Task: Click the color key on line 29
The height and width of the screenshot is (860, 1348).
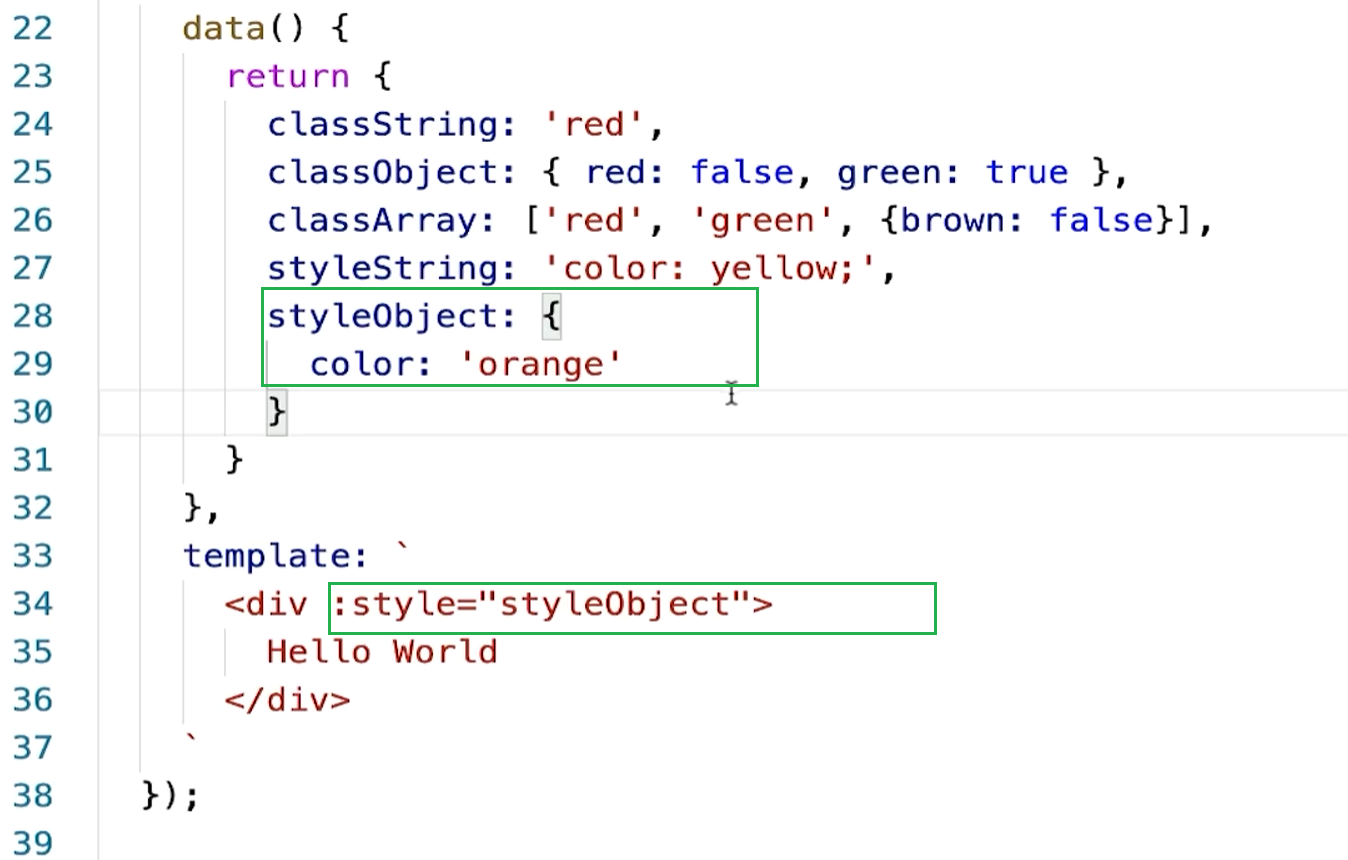Action: 361,364
